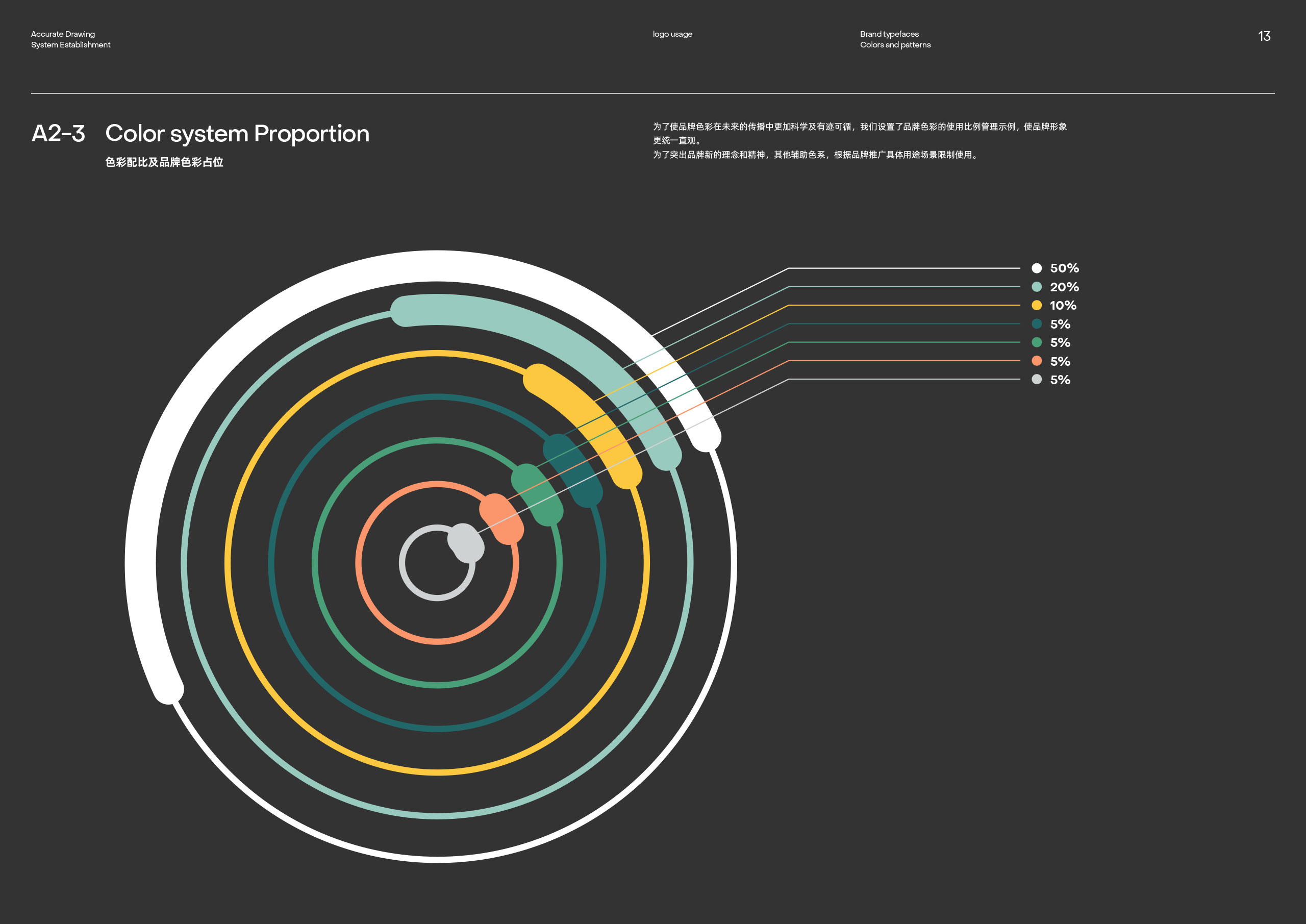The height and width of the screenshot is (924, 1306).
Task: Click 'Accurate Drawing' header text
Action: coord(63,34)
